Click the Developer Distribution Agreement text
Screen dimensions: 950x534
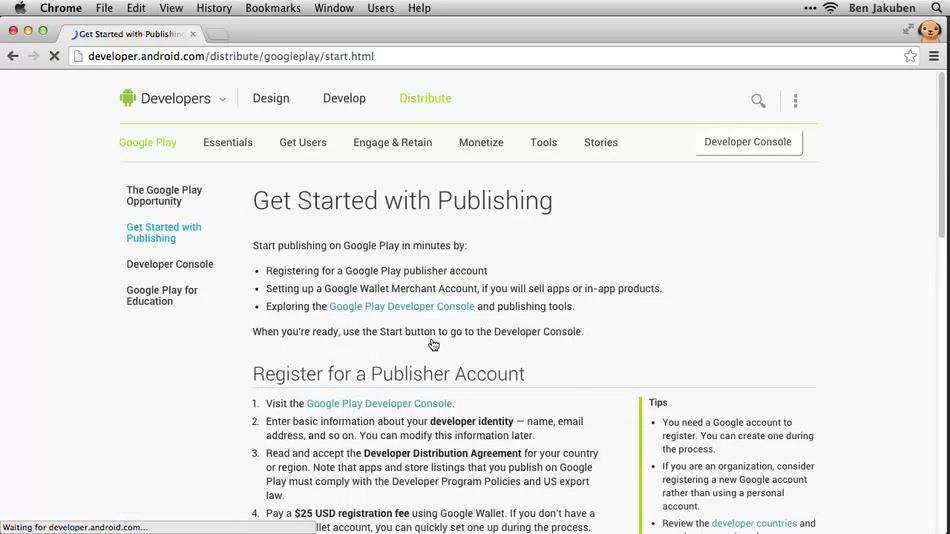442,453
